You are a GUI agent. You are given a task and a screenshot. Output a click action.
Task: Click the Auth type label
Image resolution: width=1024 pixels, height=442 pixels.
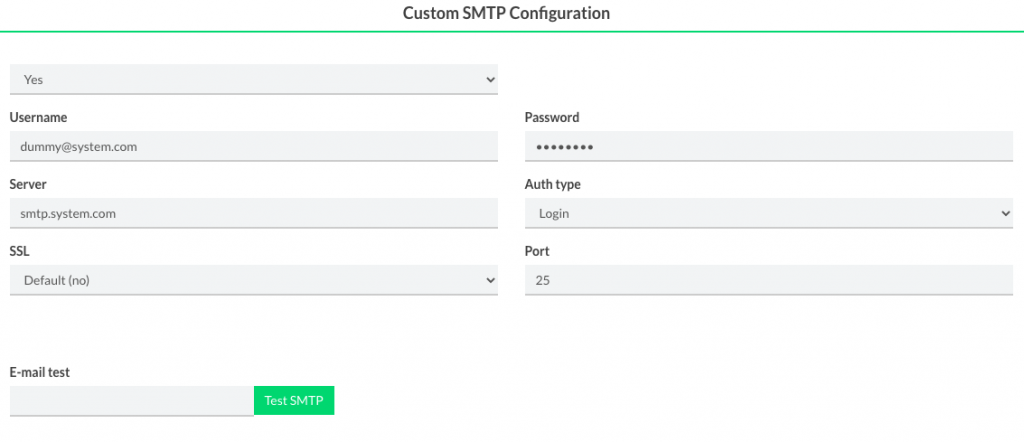click(x=553, y=185)
